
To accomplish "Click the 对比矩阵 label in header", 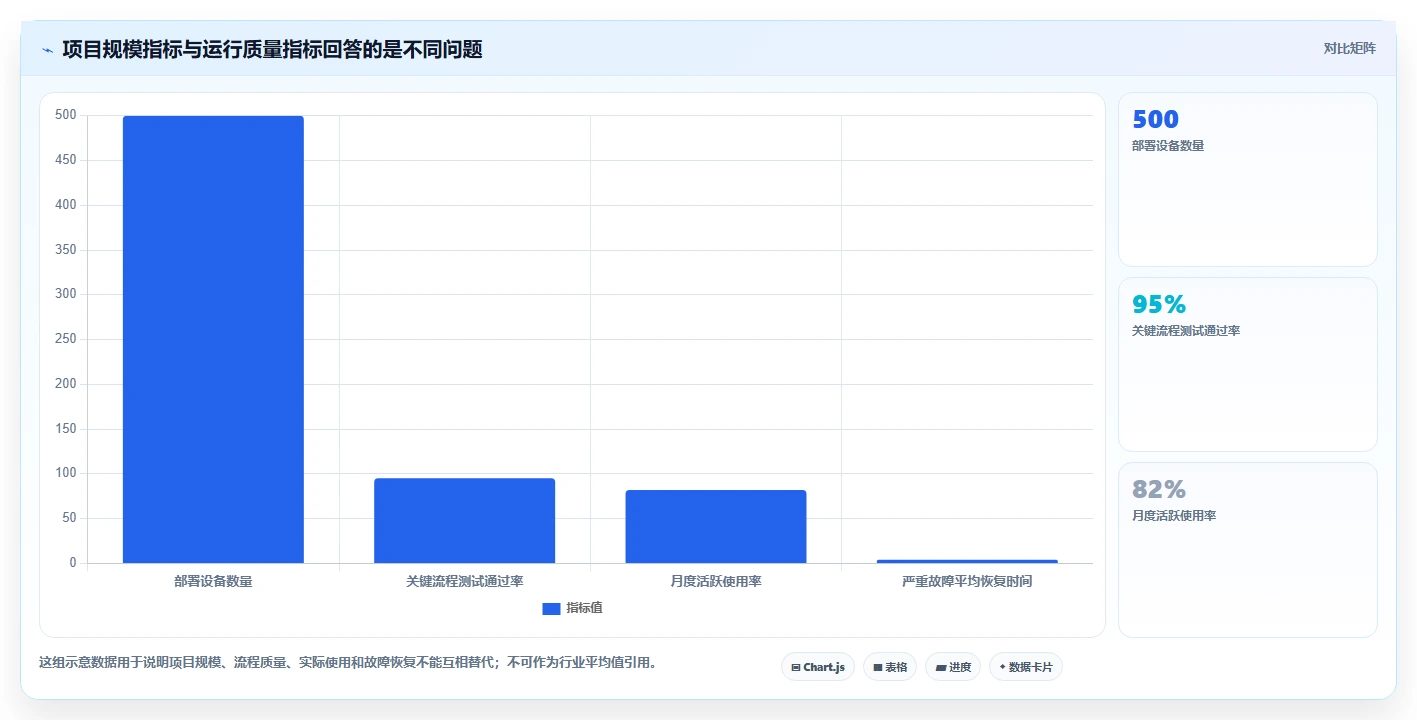I will click(1349, 48).
